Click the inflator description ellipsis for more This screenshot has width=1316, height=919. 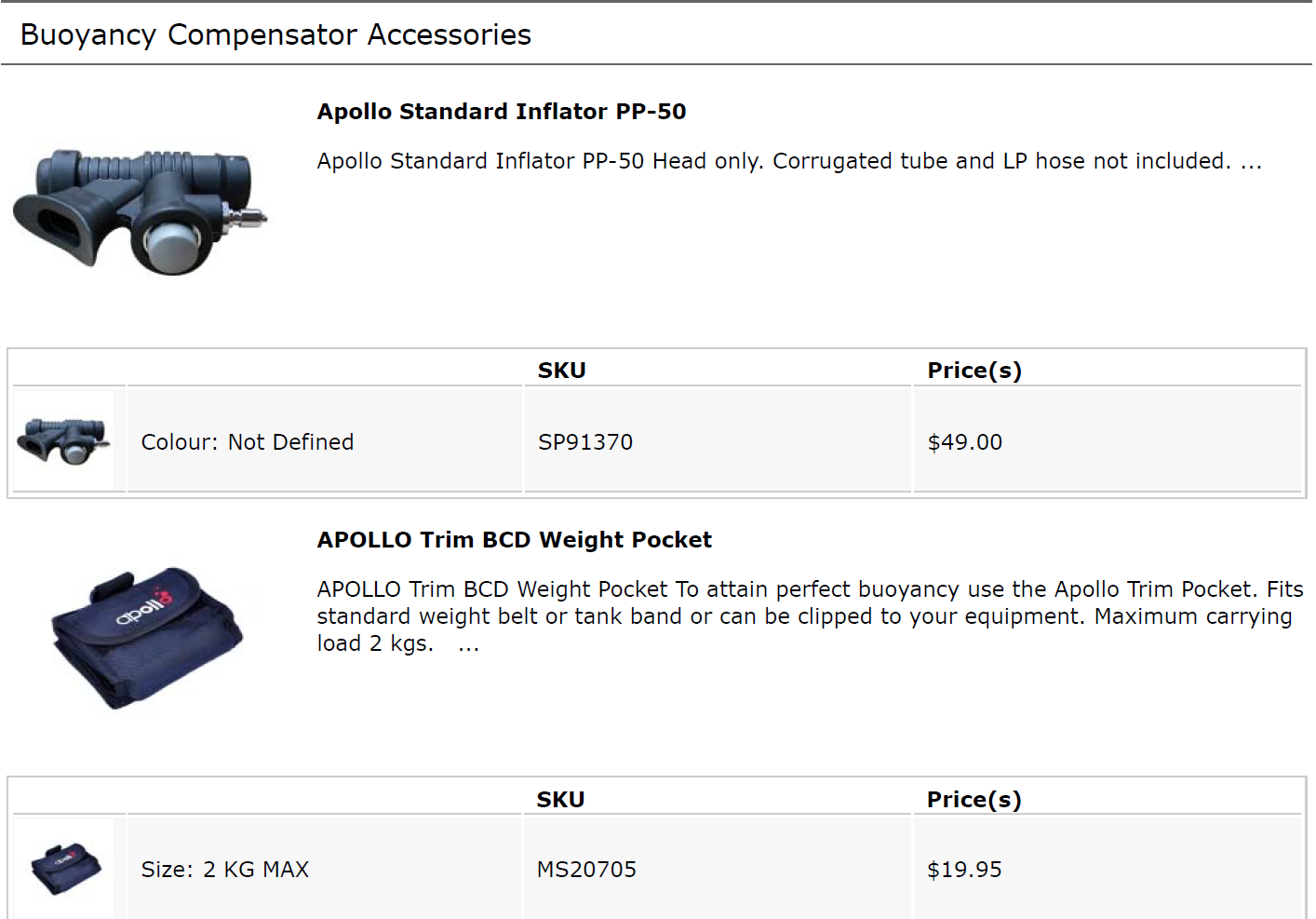click(1251, 162)
